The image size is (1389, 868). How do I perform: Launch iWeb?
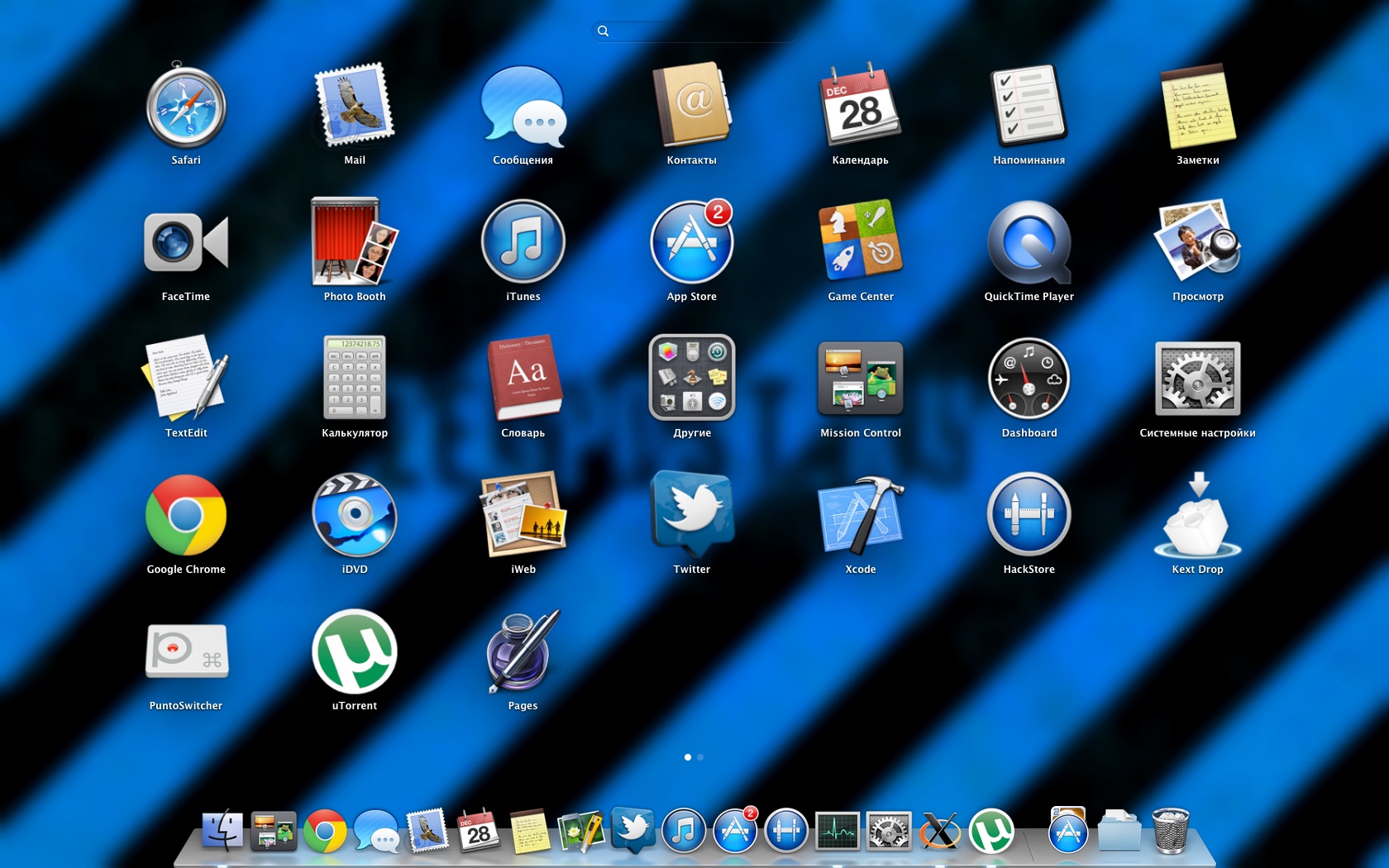click(x=523, y=514)
